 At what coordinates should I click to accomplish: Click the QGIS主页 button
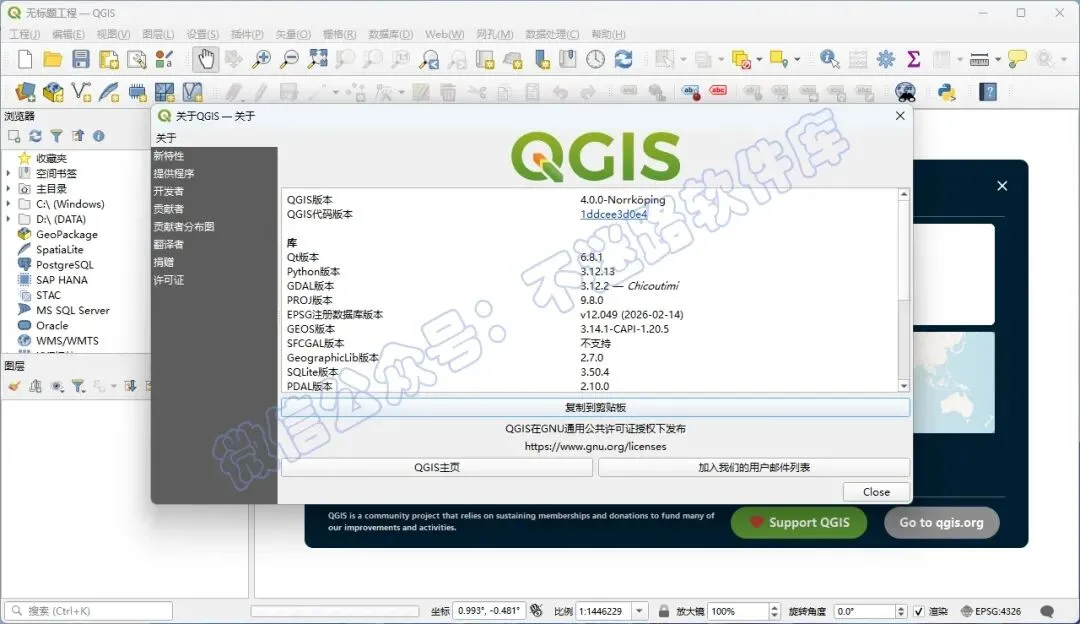(437, 467)
